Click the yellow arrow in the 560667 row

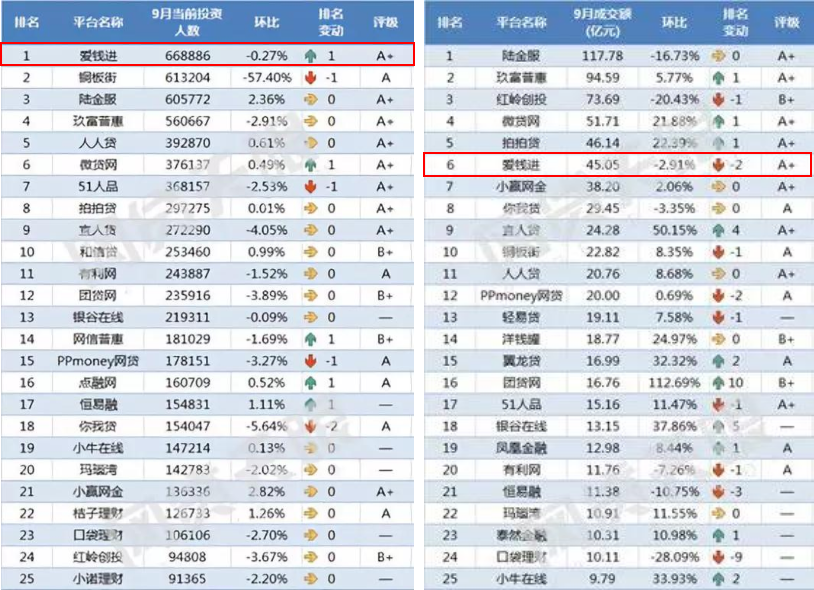tap(310, 121)
